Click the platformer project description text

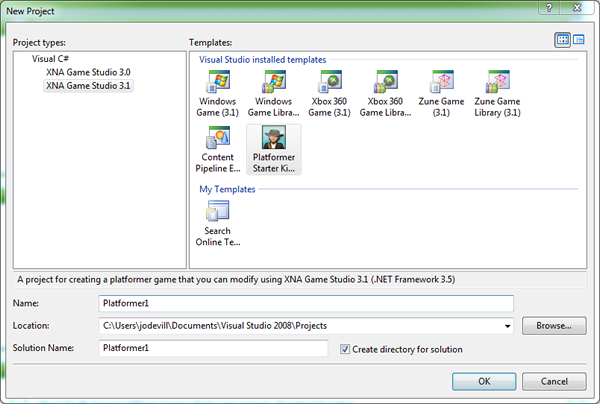click(236, 279)
